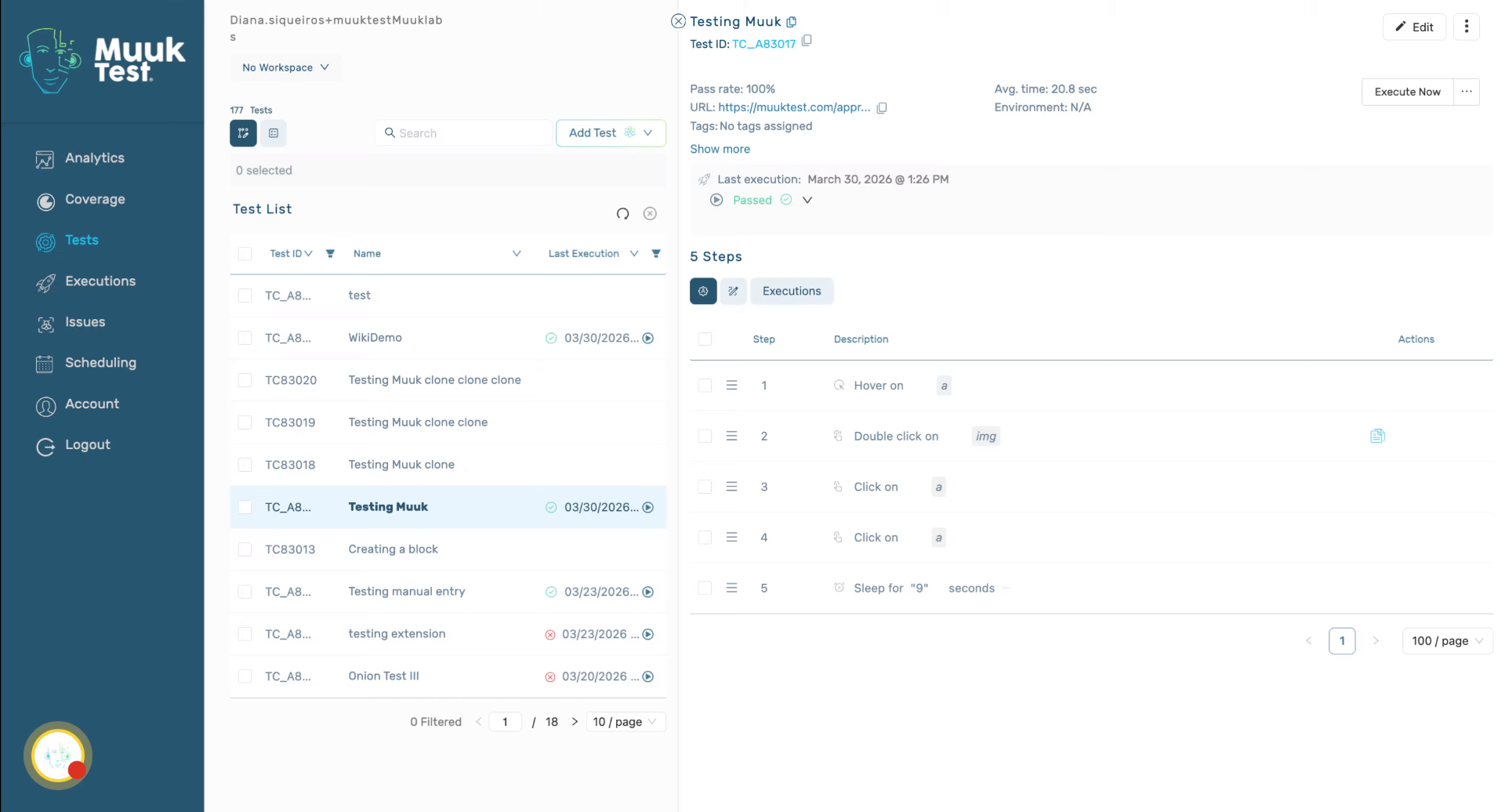Open Issues in the sidebar
Image resolution: width=1505 pixels, height=812 pixels.
tap(71, 322)
